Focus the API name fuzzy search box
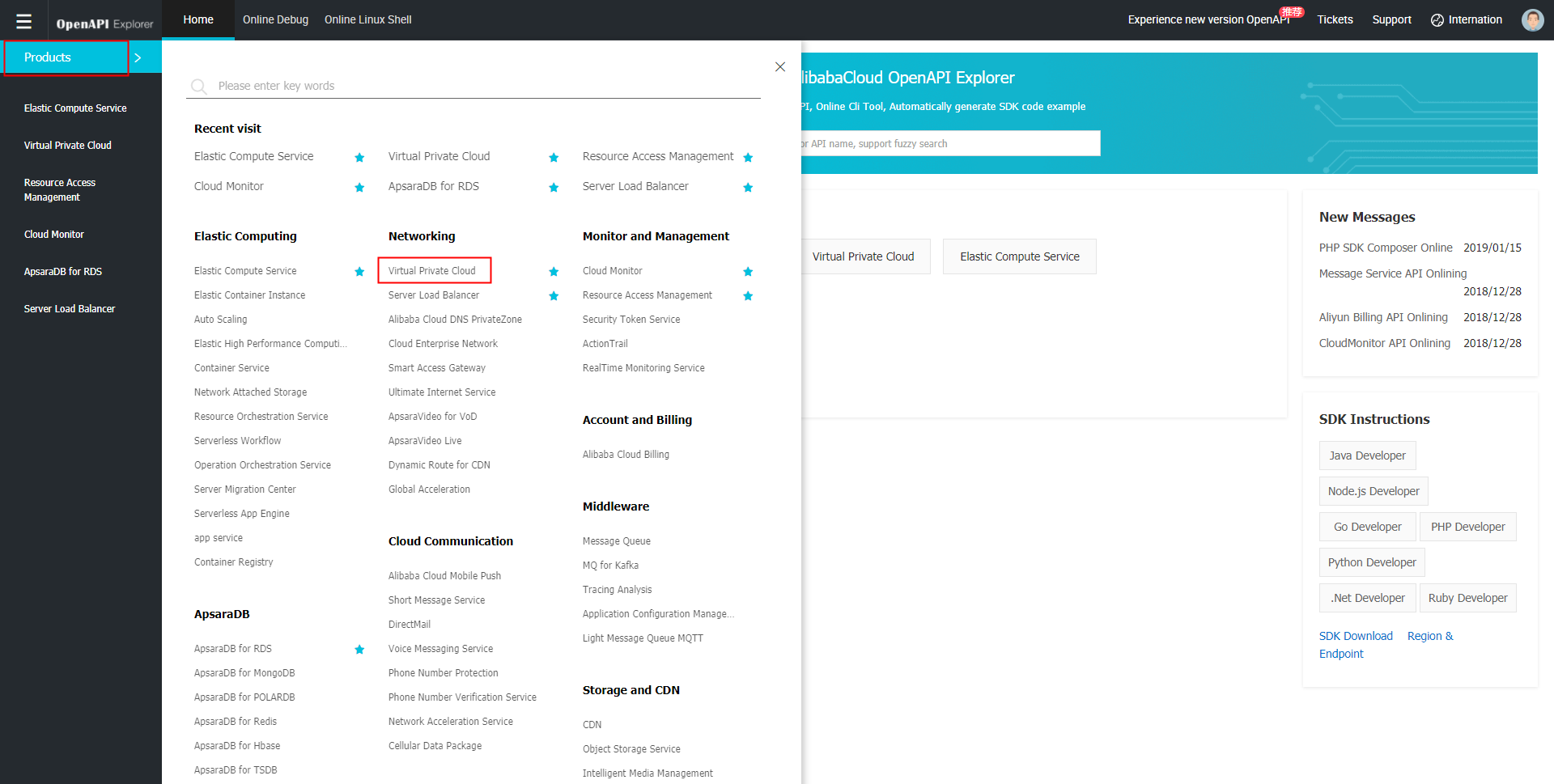The image size is (1554, 784). point(950,143)
